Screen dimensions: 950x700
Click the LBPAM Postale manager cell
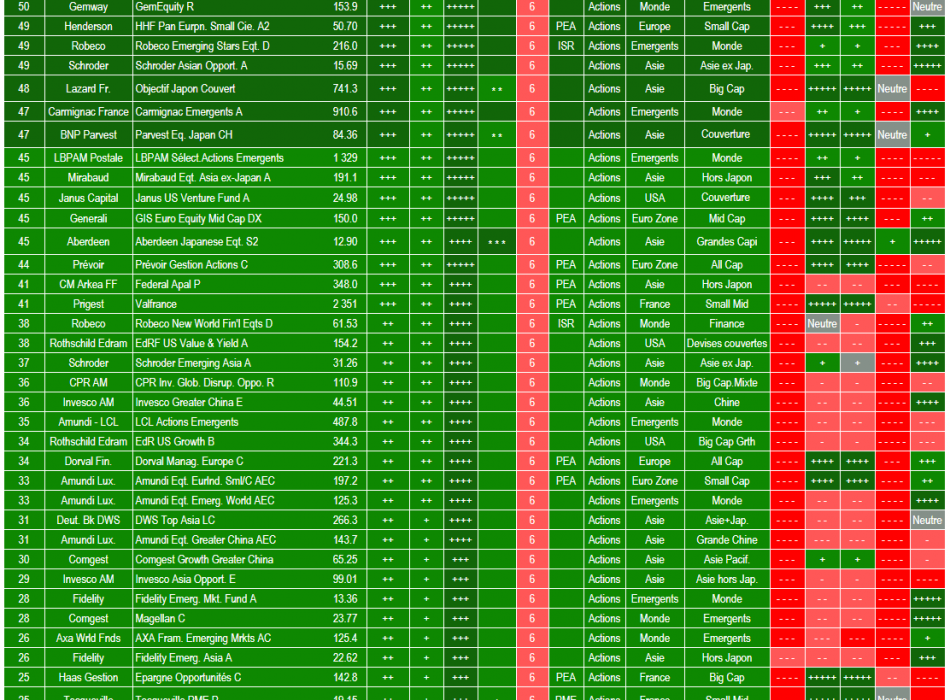click(88, 158)
